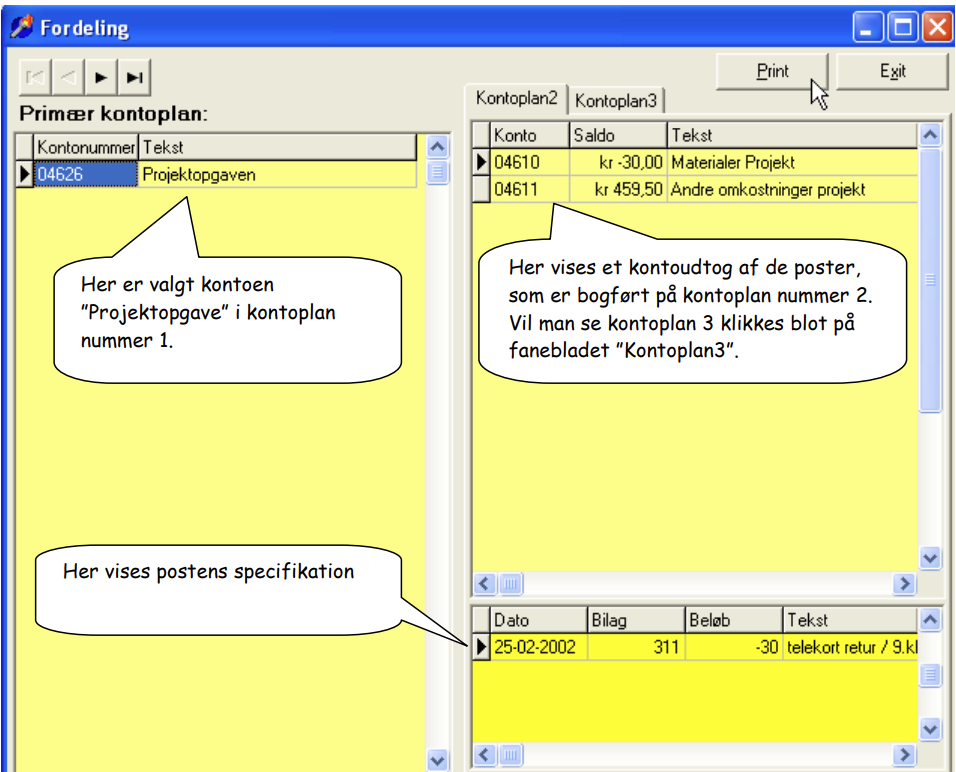The height and width of the screenshot is (772, 956).
Task: Click row selector arrow beside 04610
Action: point(482,162)
